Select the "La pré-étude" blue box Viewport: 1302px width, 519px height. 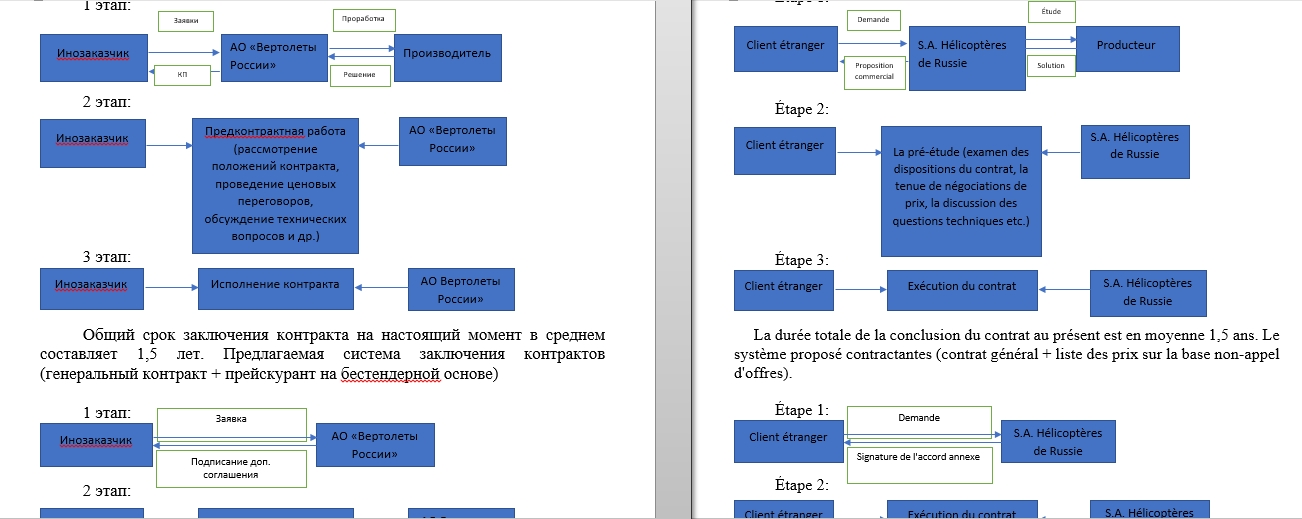point(960,190)
